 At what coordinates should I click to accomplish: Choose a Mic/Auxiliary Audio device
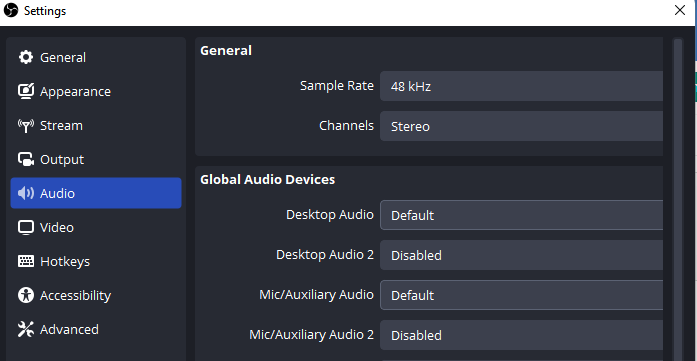click(521, 295)
